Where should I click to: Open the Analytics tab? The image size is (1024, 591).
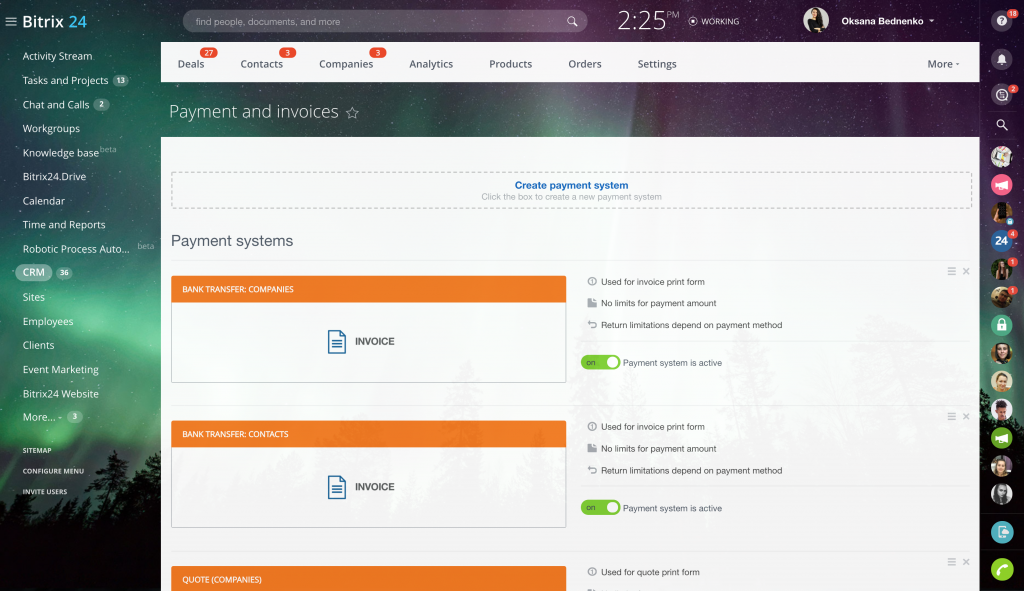pos(431,64)
